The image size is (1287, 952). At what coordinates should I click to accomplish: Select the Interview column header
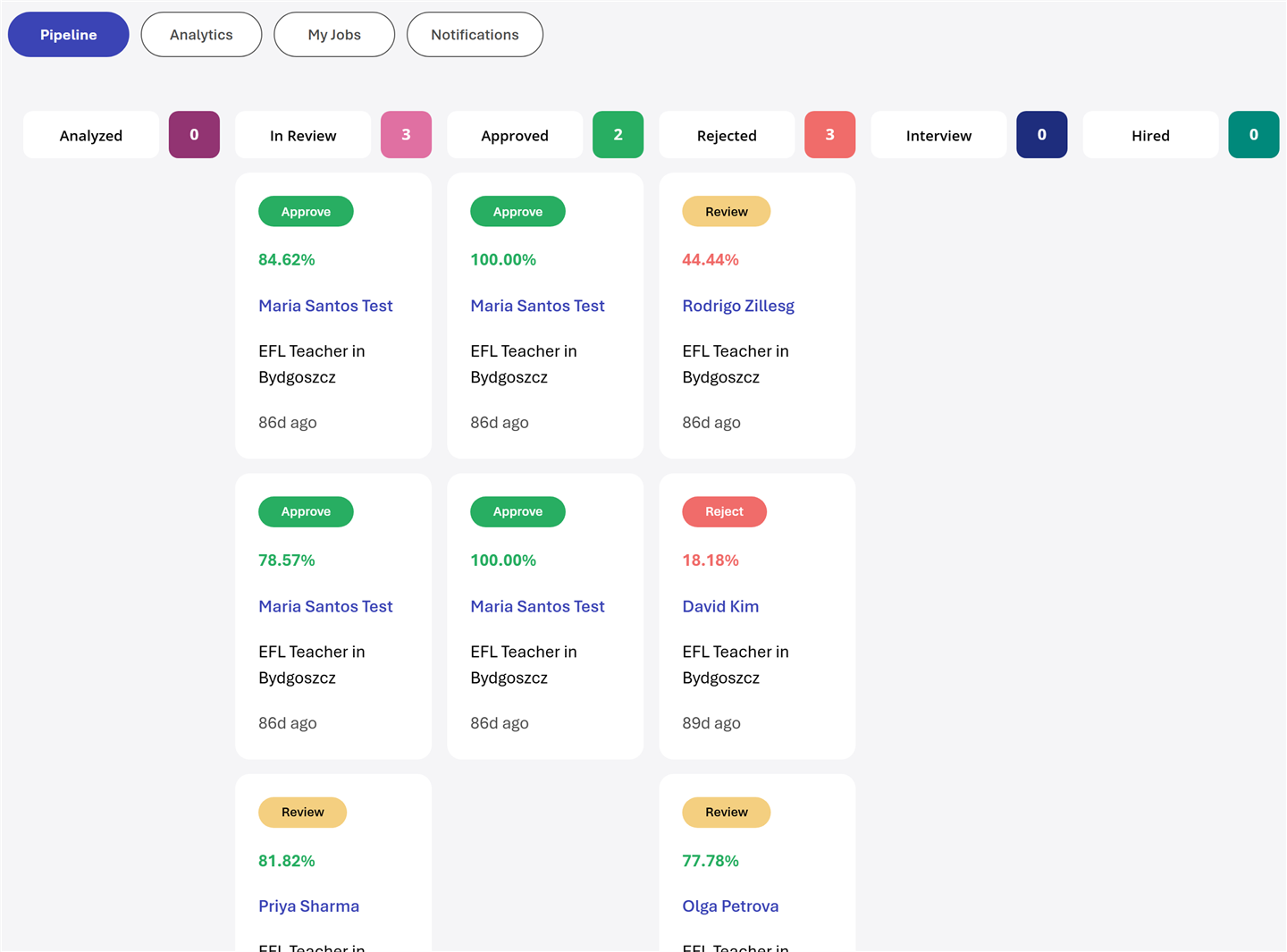938,135
